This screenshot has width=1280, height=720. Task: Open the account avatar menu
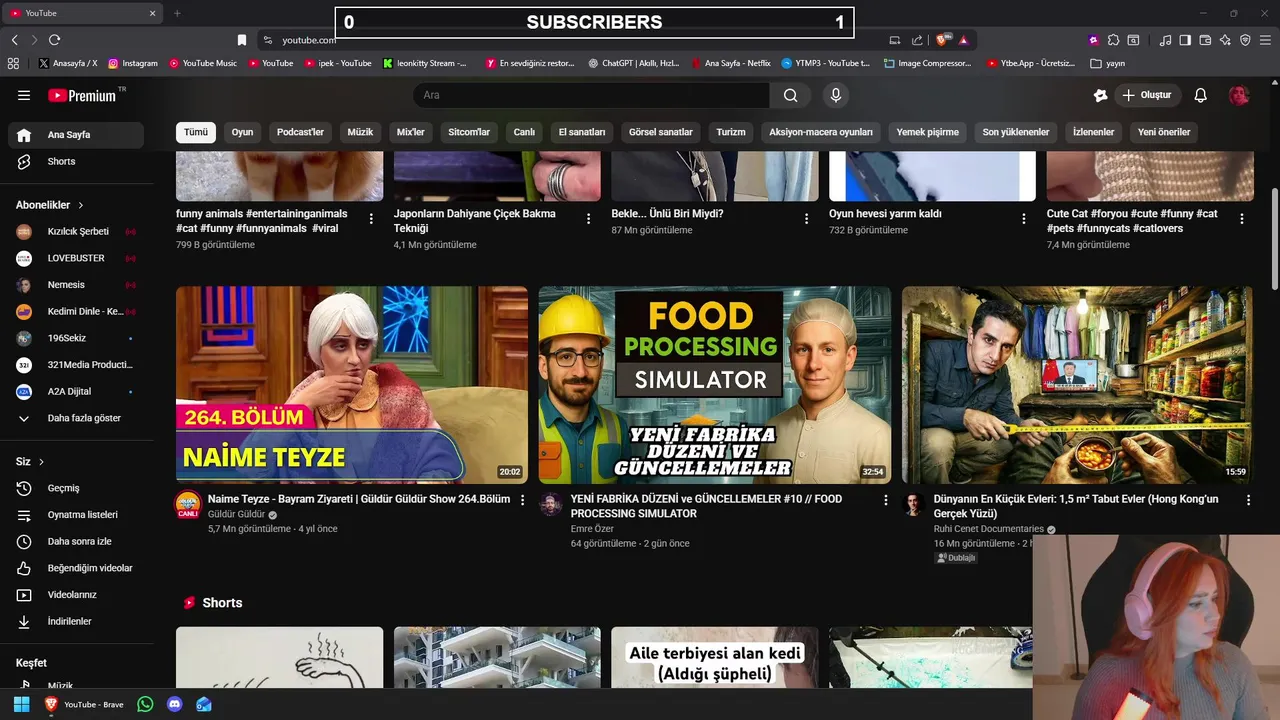(1239, 95)
